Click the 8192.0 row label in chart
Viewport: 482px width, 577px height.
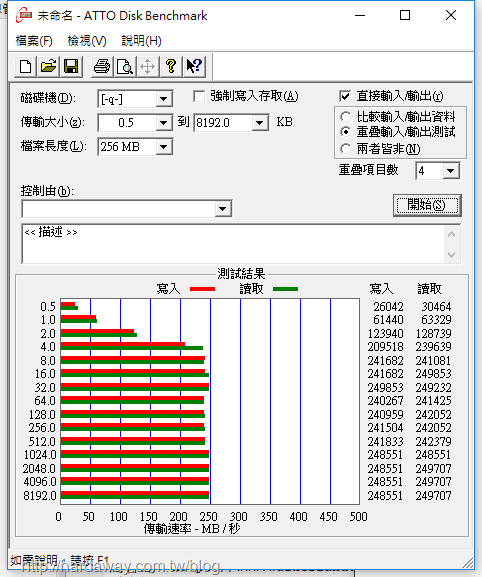coord(40,496)
